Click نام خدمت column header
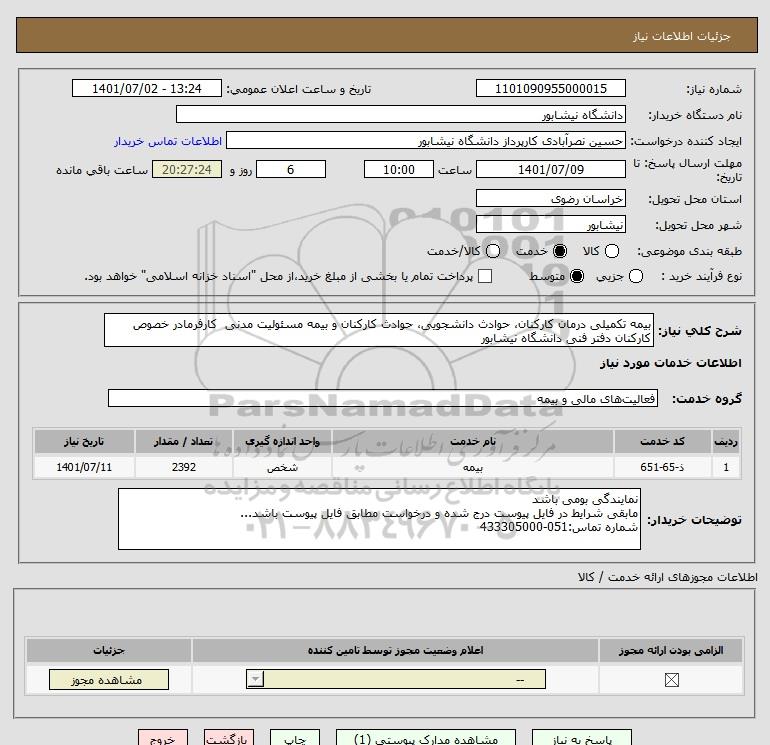This screenshot has width=770, height=745. pyautogui.click(x=472, y=441)
